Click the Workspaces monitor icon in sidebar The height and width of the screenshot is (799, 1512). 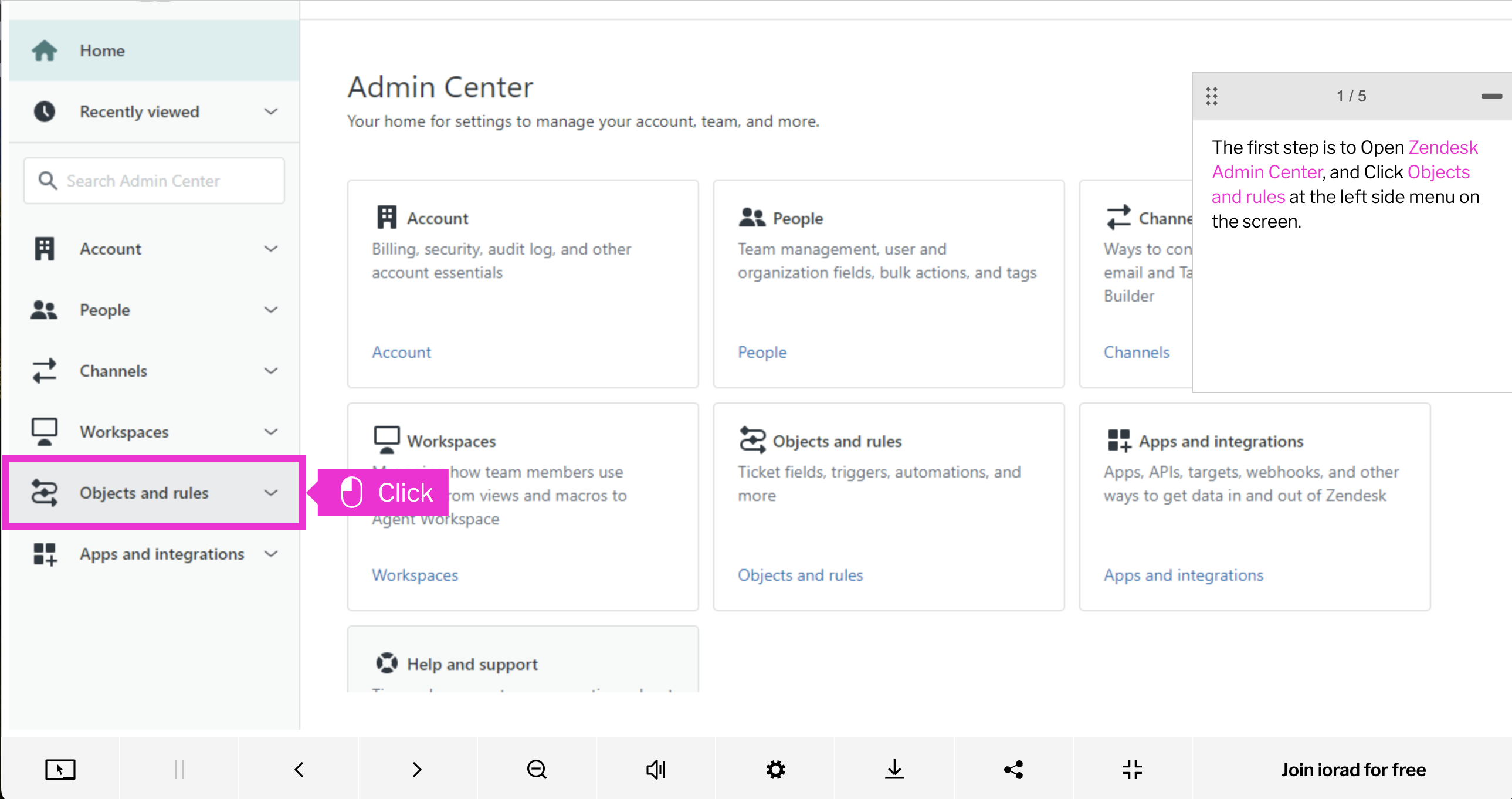click(45, 432)
